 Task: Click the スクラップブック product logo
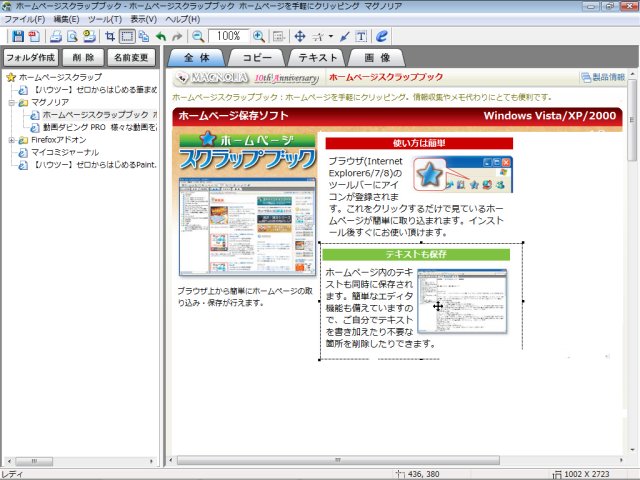(248, 151)
